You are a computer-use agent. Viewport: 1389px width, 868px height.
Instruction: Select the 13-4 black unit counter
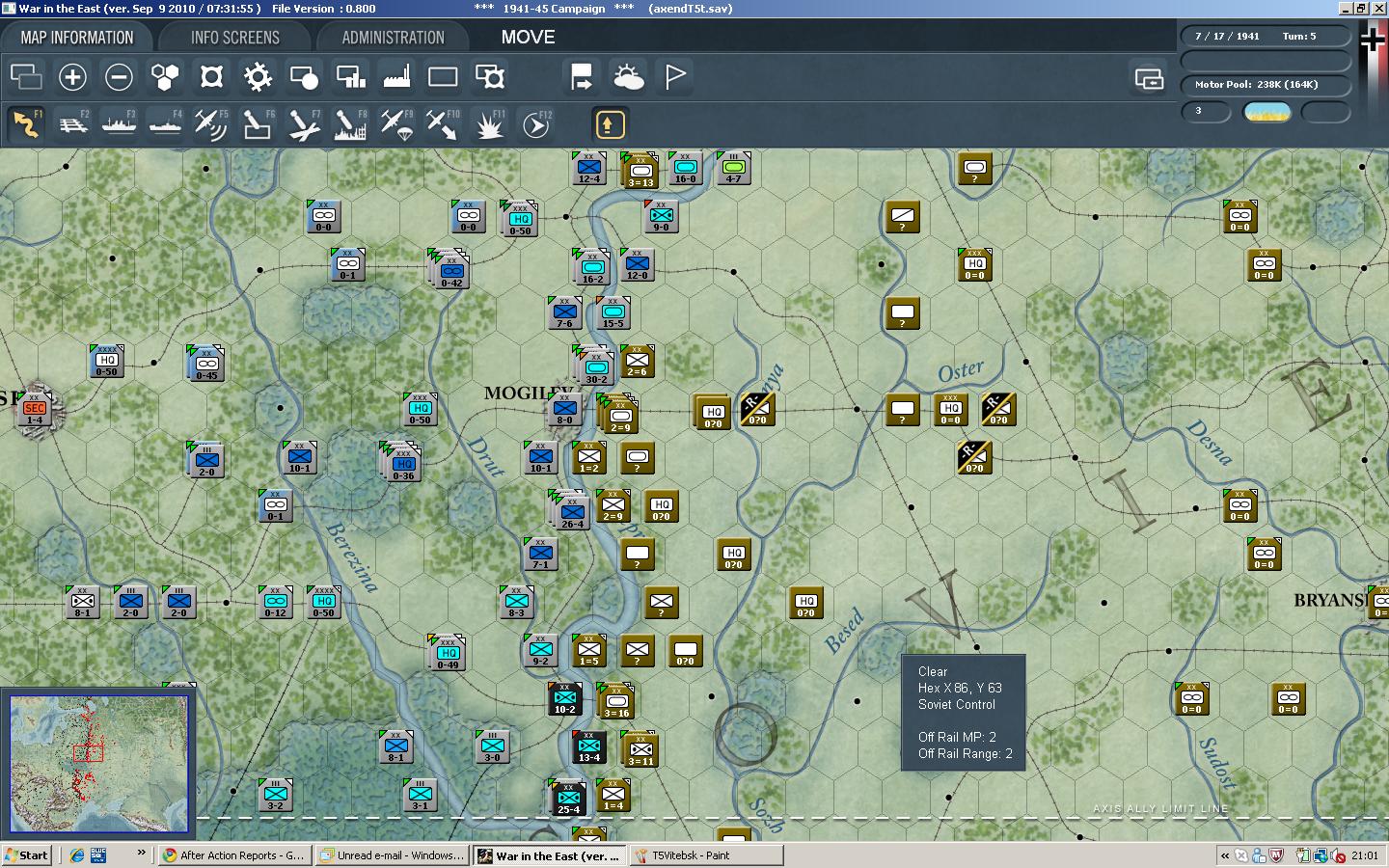(x=589, y=746)
